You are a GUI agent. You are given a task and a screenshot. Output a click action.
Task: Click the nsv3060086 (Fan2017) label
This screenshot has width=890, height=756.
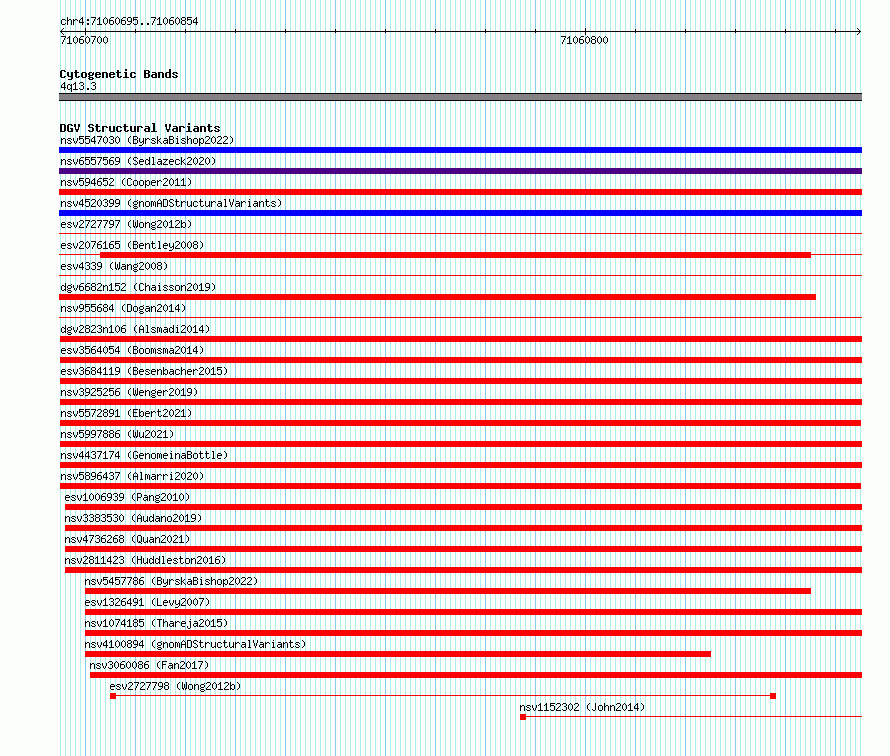[x=149, y=665]
